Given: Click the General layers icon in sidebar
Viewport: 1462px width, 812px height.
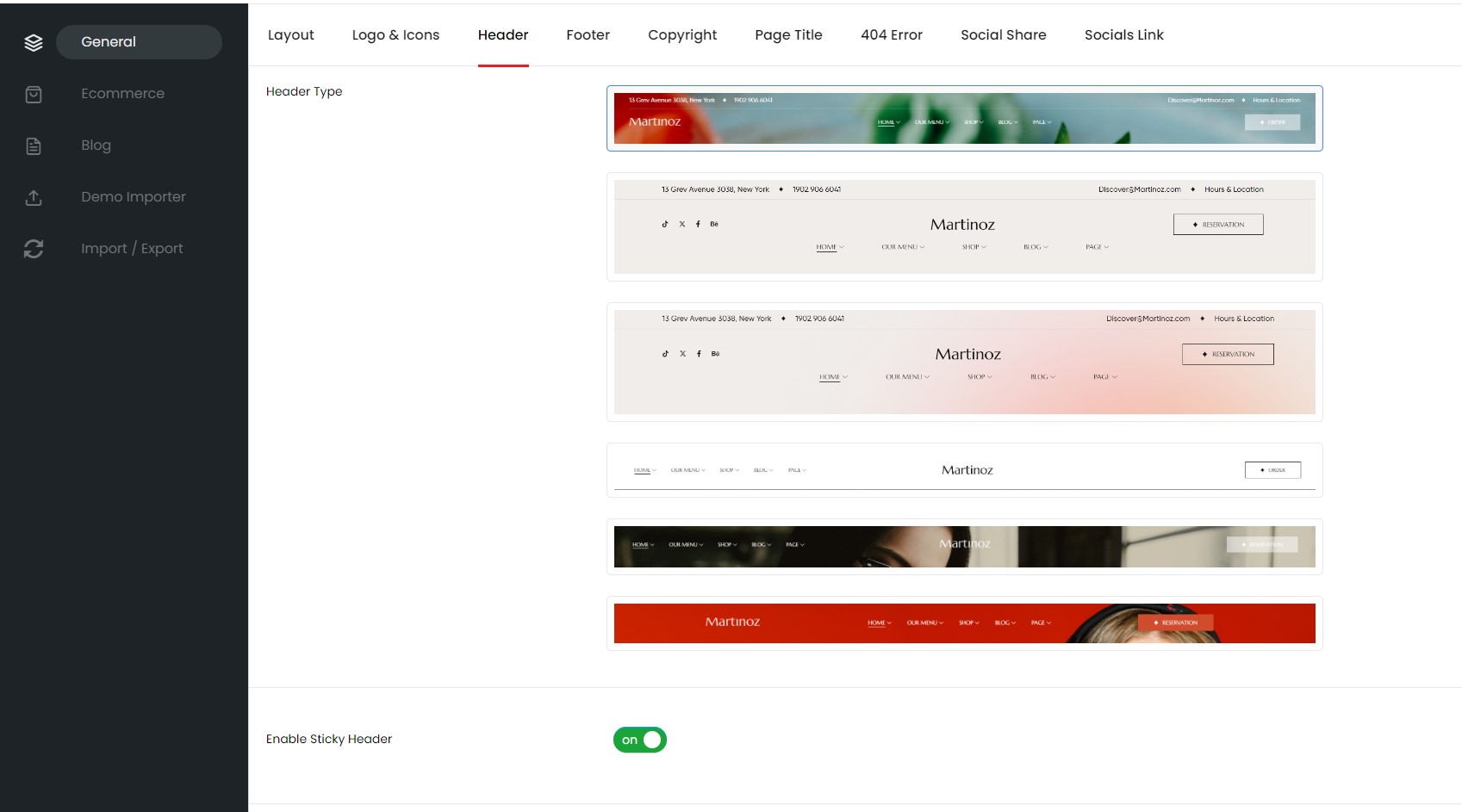Looking at the screenshot, I should point(34,42).
